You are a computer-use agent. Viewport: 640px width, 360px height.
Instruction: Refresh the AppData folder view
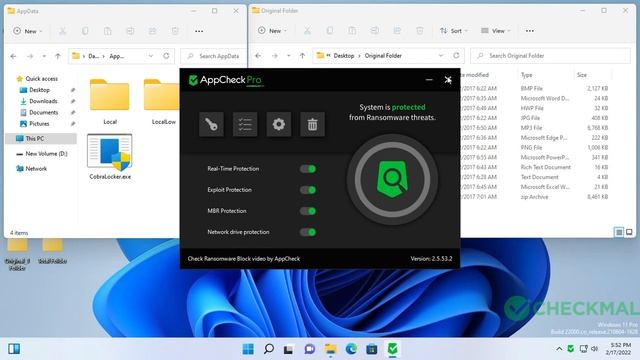(x=166, y=56)
